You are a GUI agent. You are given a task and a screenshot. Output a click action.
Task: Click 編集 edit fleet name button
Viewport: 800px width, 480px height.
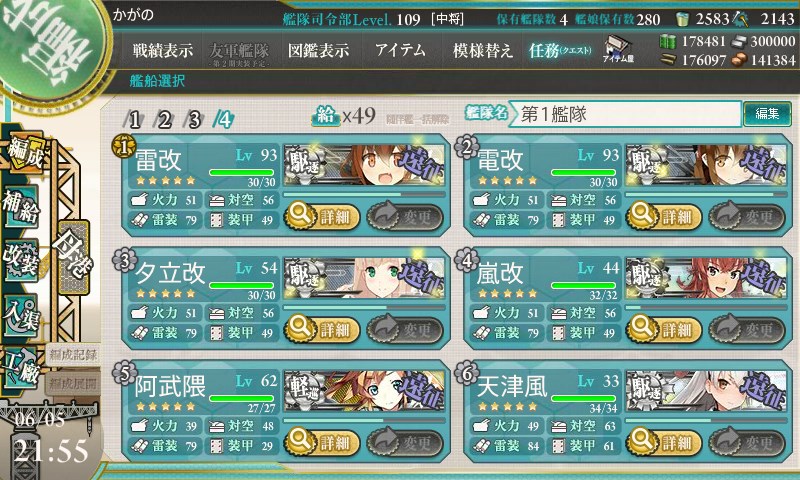click(x=767, y=113)
